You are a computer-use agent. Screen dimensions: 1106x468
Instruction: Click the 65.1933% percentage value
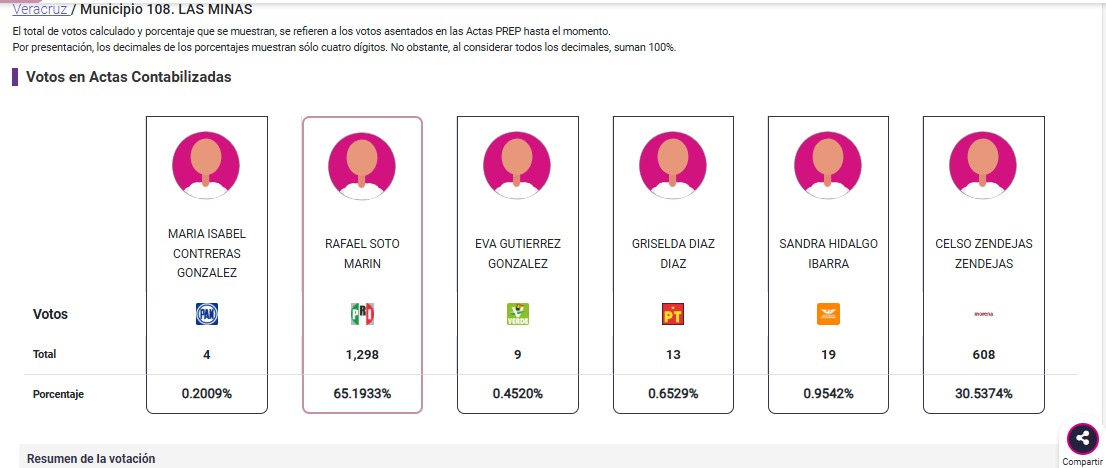tap(362, 394)
